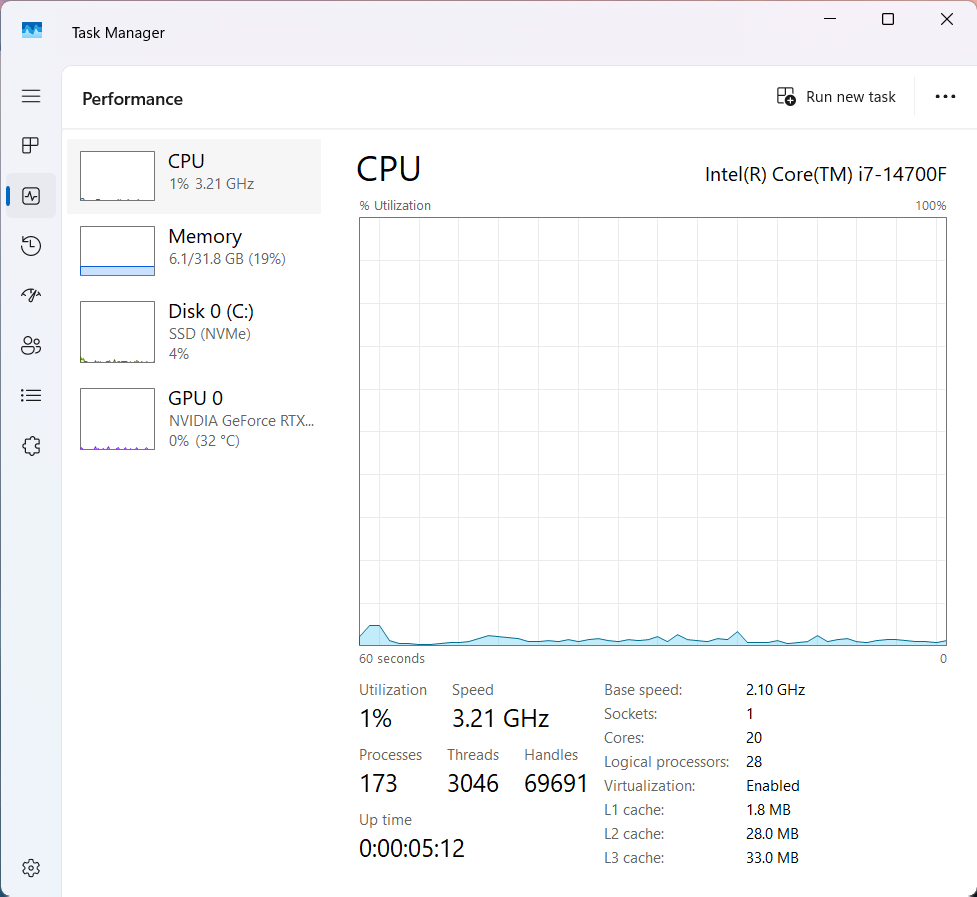Click the CPU utilization graph

(x=652, y=431)
